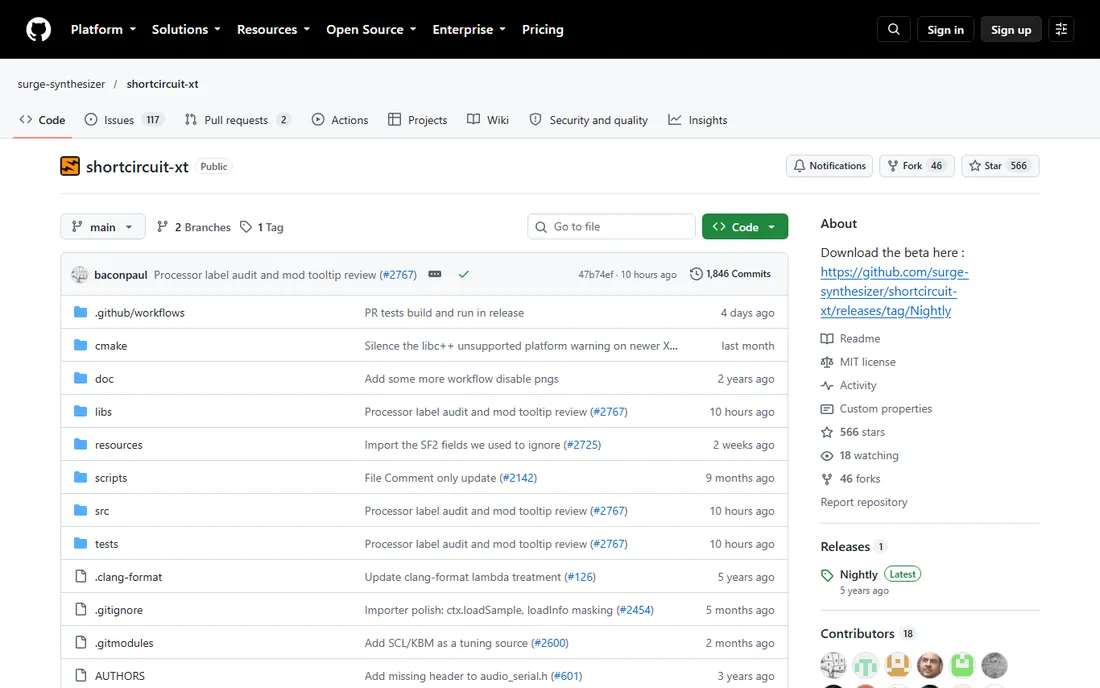Click the Sign in button
Viewport: 1100px width, 688px height.
coord(946,29)
